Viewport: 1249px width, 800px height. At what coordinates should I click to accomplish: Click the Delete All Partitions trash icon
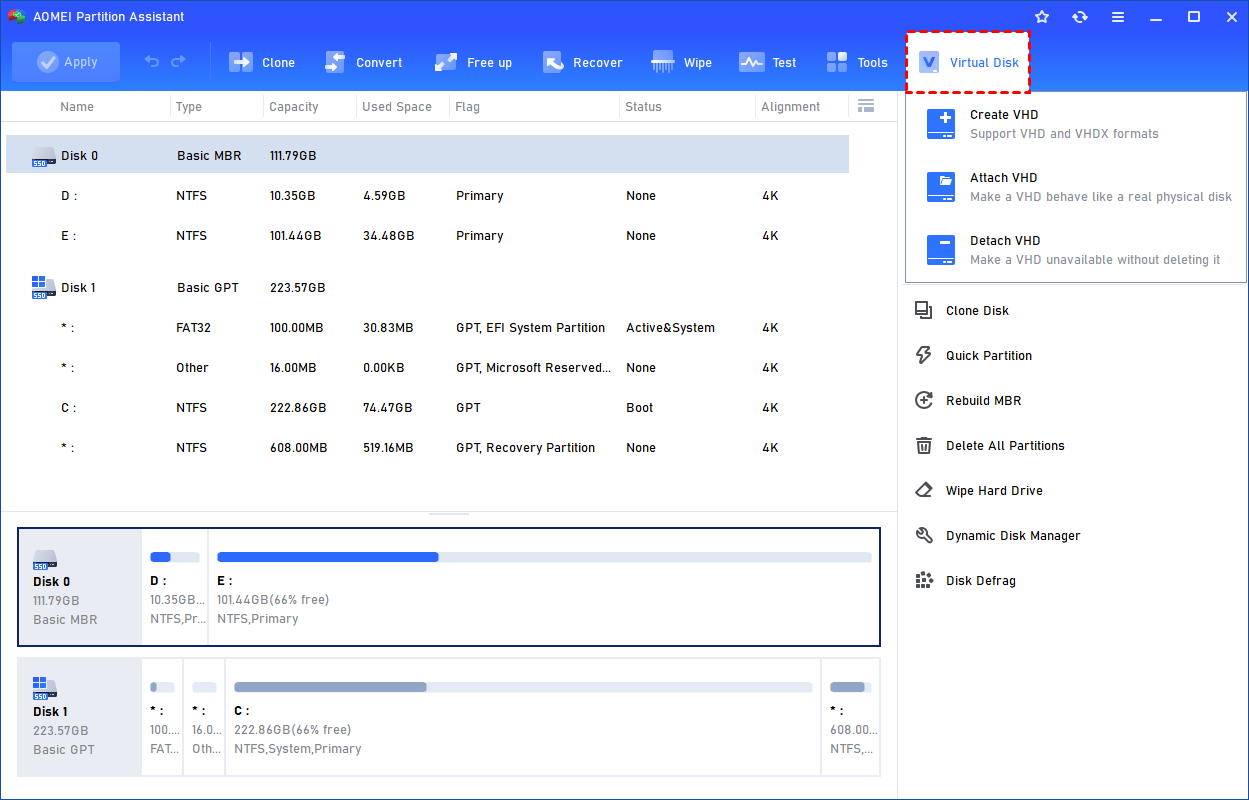[924, 445]
